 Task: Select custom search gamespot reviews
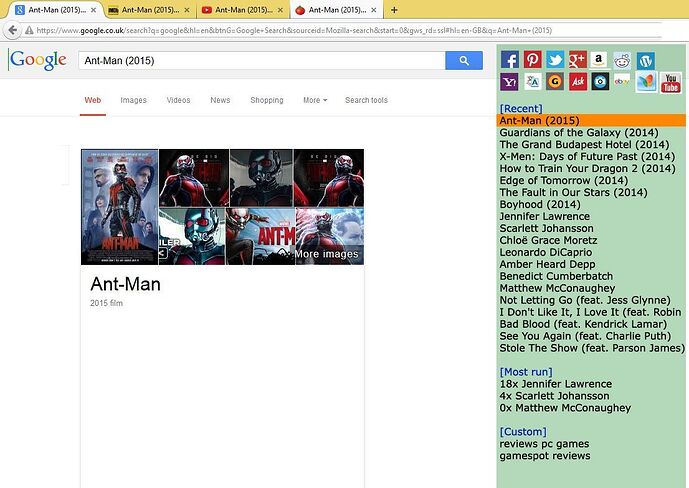pos(545,456)
